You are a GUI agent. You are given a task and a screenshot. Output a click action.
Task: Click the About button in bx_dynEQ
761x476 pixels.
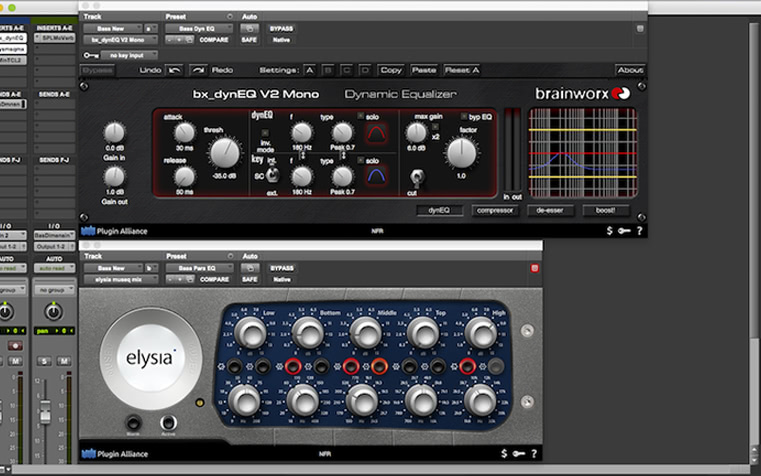(630, 70)
